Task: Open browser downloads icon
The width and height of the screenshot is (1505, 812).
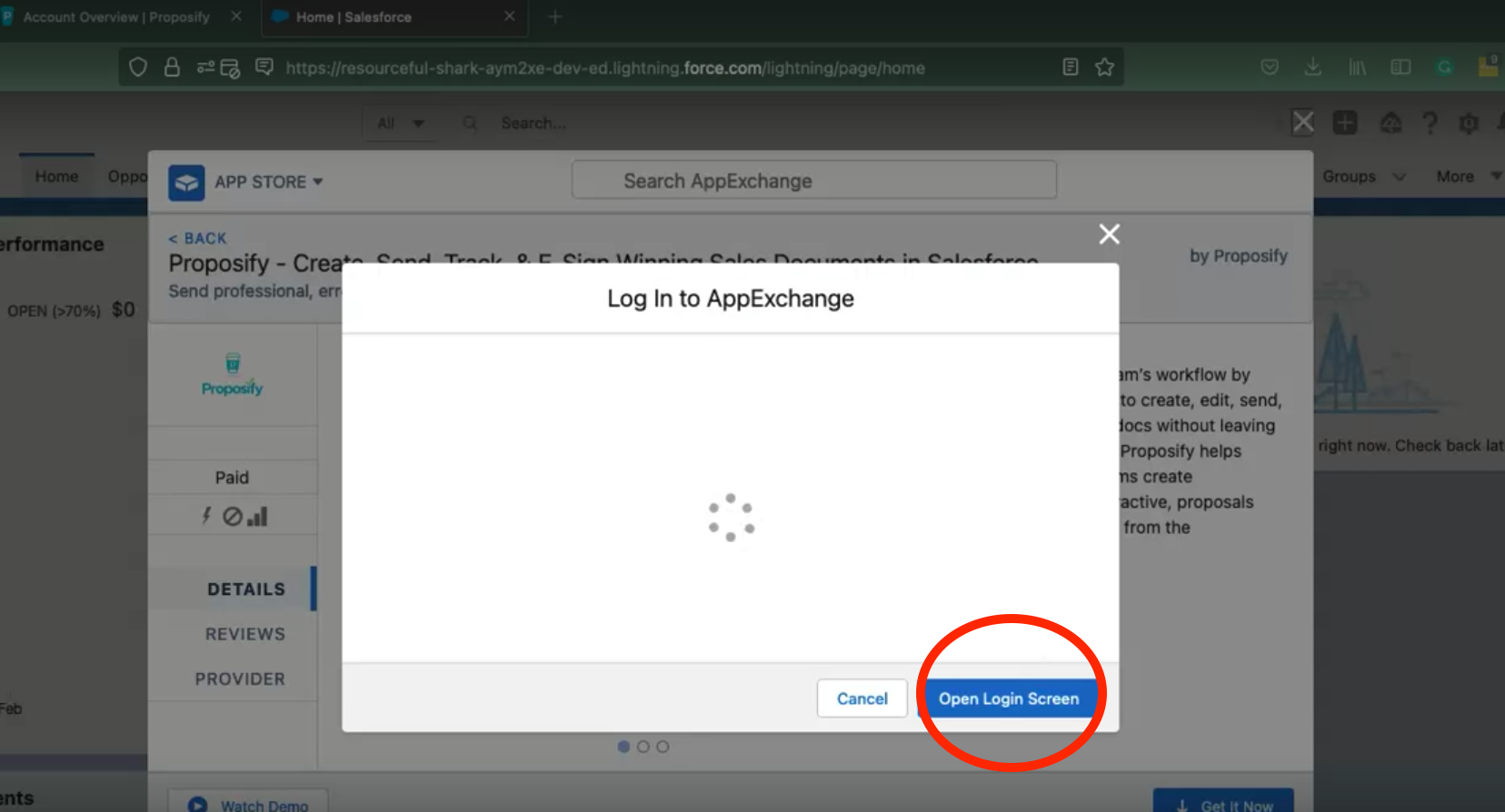Action: click(x=1313, y=67)
